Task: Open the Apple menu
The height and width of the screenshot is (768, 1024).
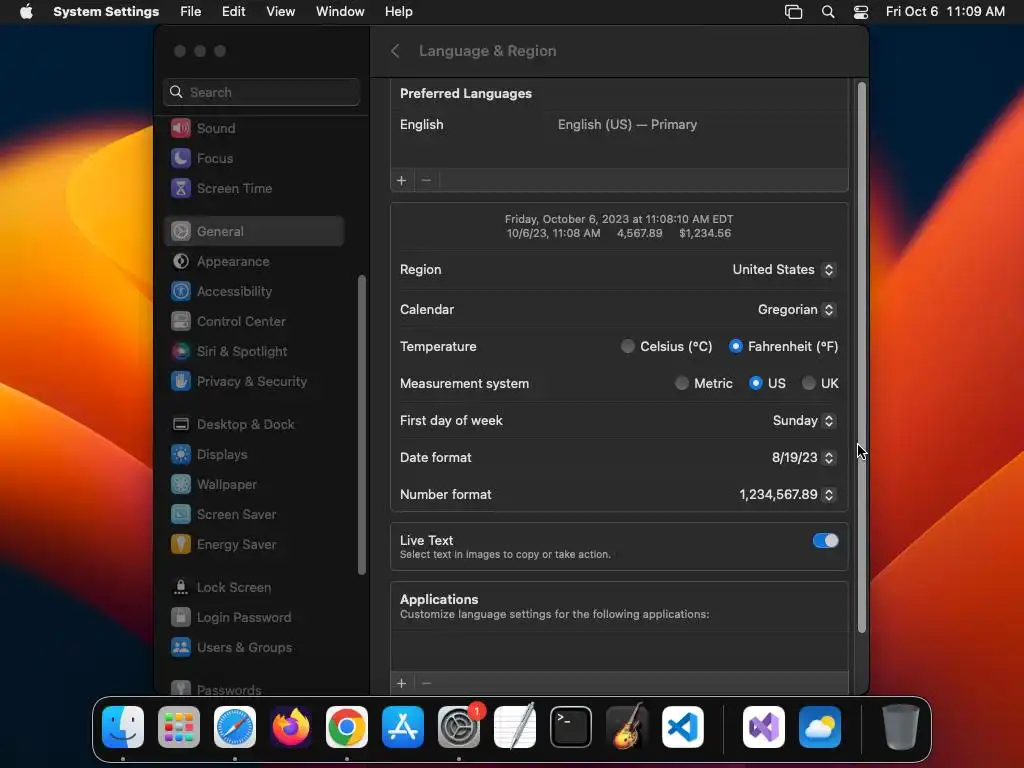Action: click(26, 12)
